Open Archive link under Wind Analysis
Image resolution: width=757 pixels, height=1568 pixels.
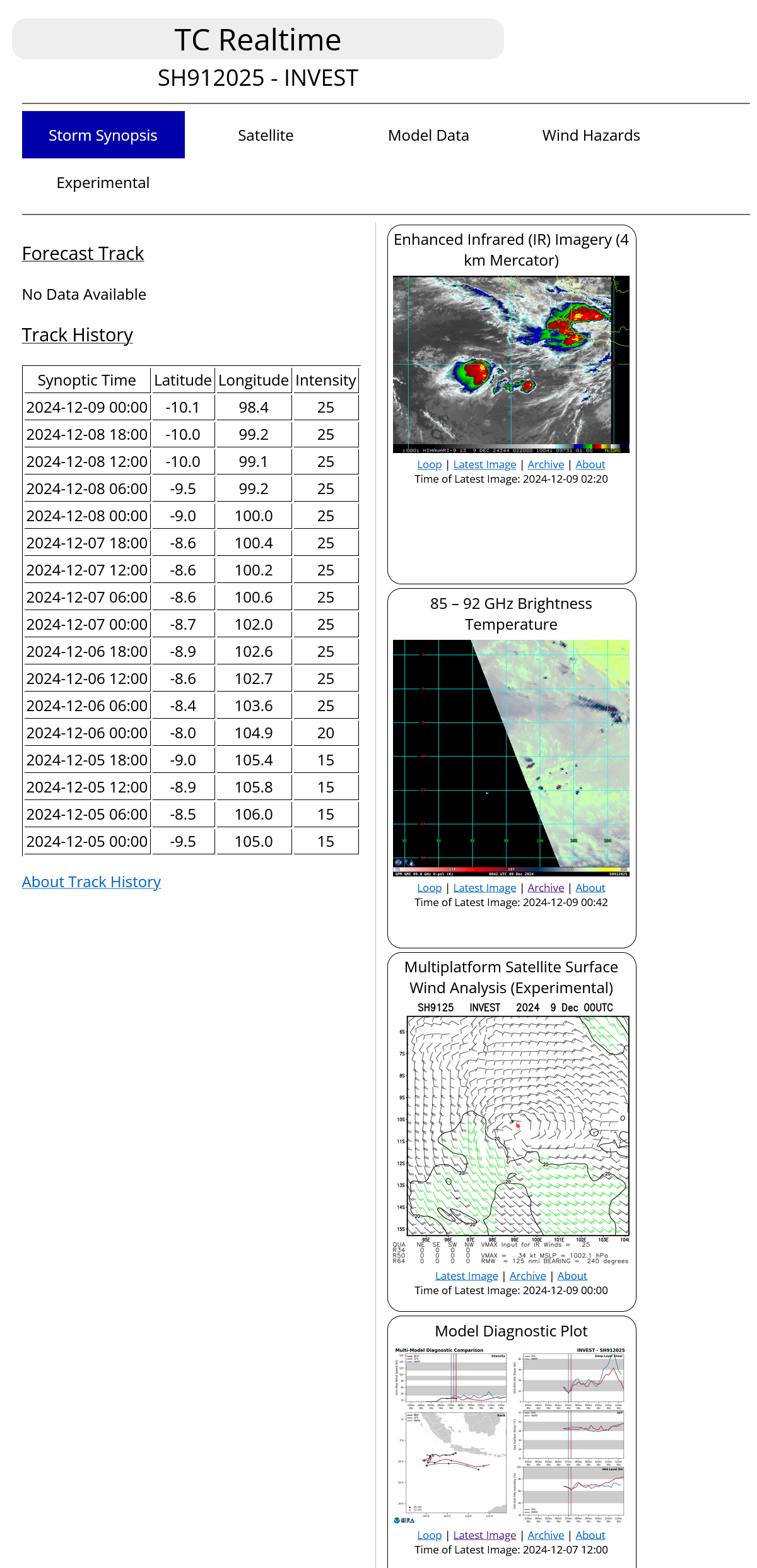pos(528,1276)
